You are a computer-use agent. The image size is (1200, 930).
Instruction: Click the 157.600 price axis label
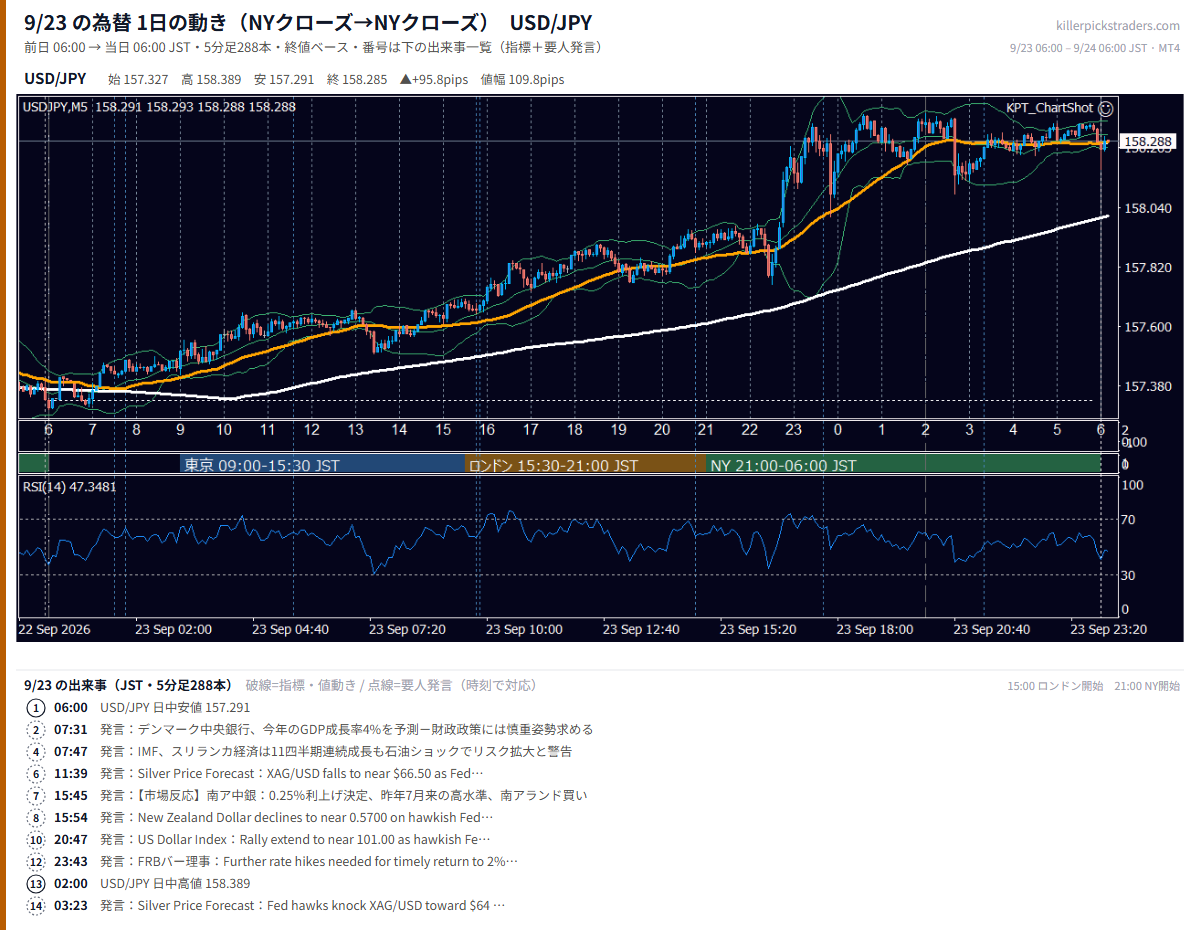(1146, 327)
